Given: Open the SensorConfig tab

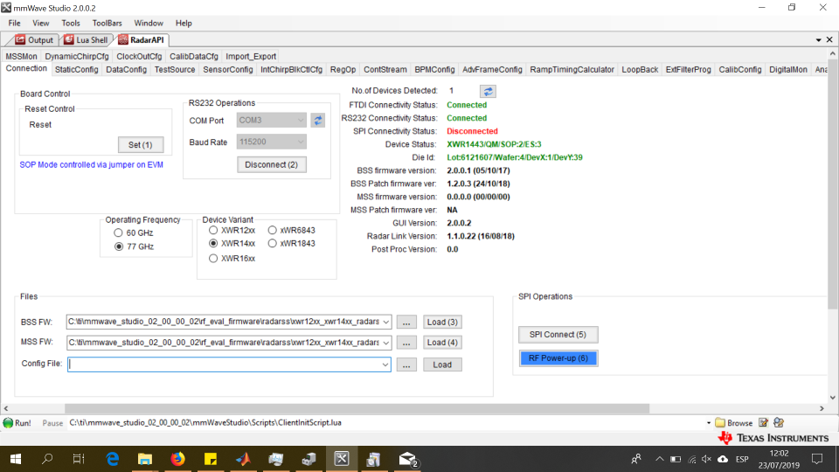Looking at the screenshot, I should point(228,70).
